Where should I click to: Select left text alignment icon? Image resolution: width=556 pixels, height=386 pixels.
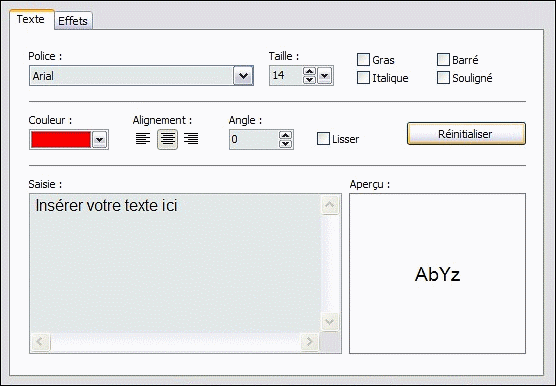coord(143,139)
